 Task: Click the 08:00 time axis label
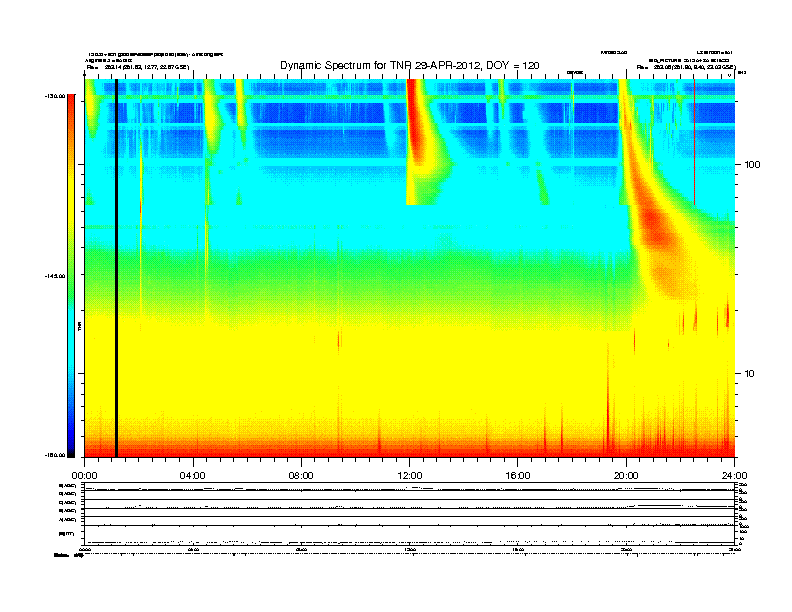point(301,476)
